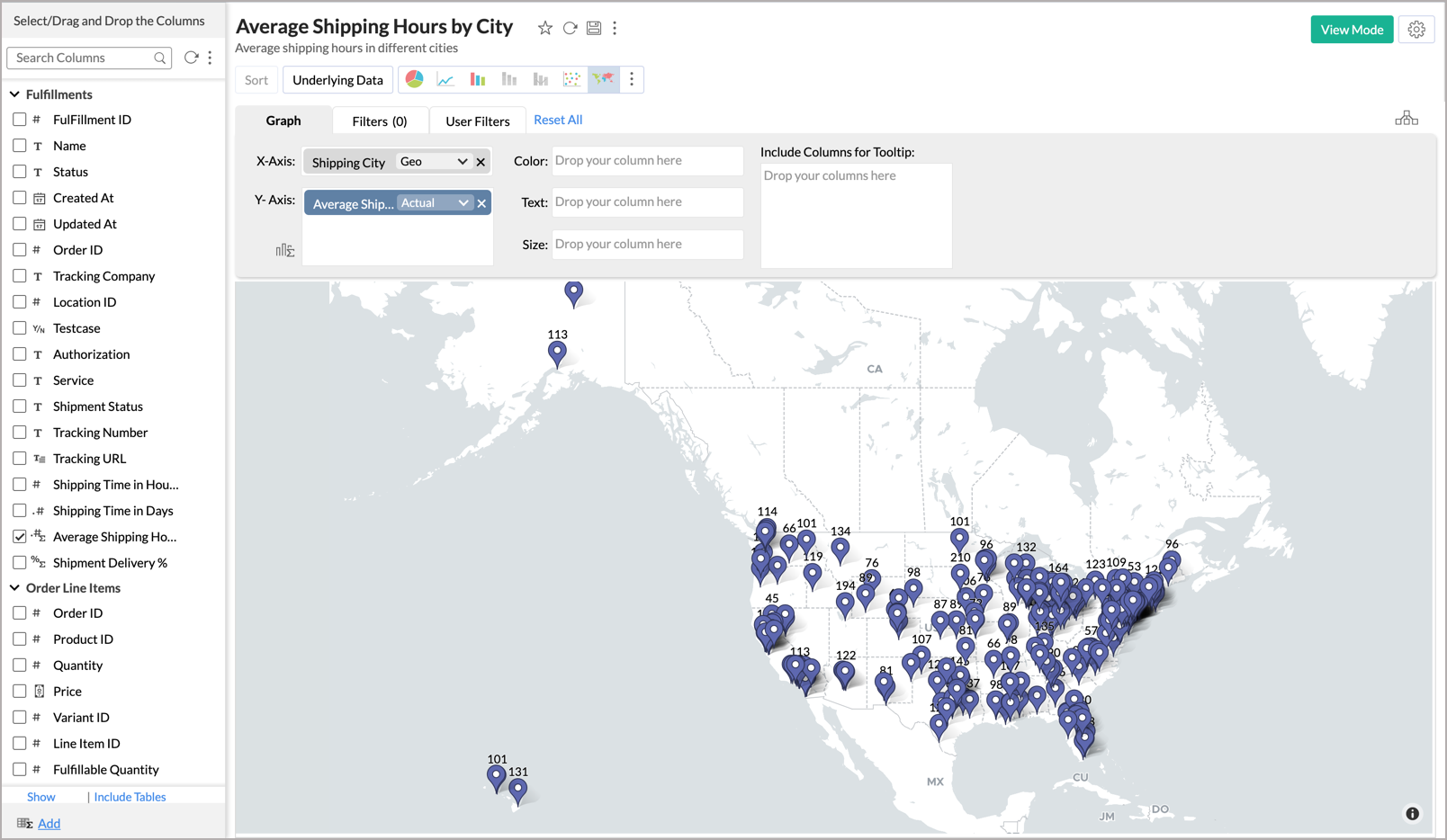Switch to the Filters (0) tab

pos(379,121)
